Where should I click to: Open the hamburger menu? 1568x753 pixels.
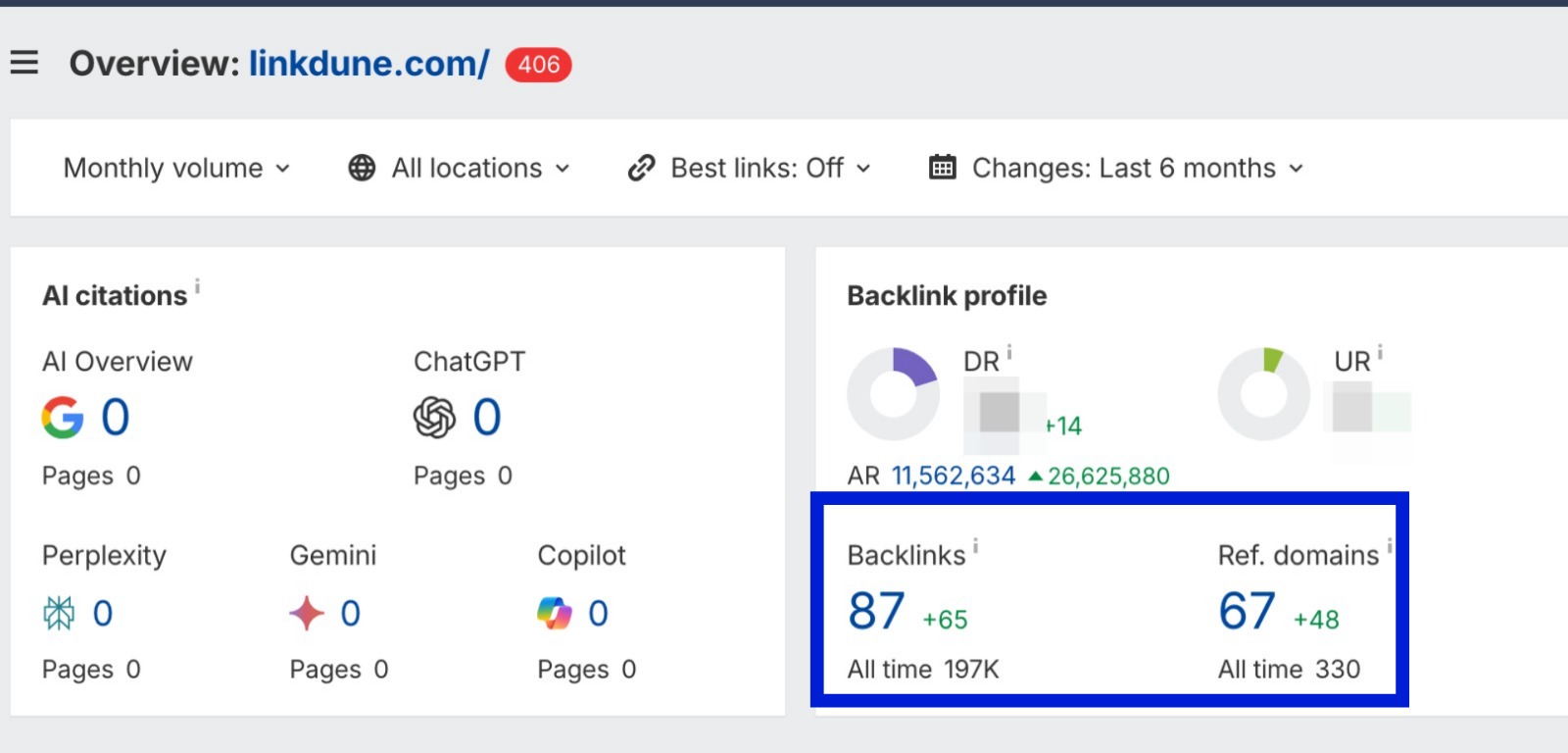[24, 64]
